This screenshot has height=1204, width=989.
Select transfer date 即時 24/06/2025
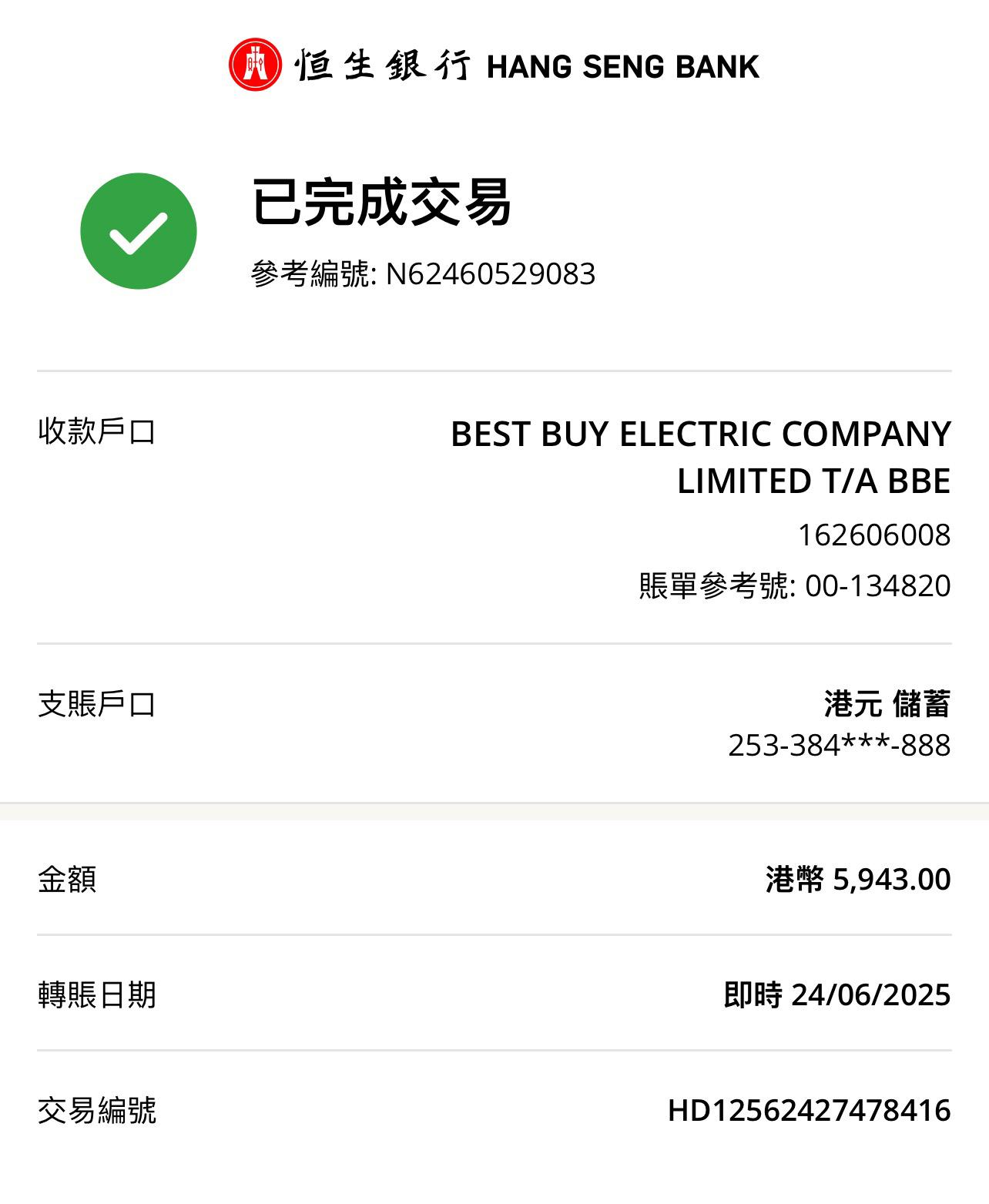click(837, 994)
